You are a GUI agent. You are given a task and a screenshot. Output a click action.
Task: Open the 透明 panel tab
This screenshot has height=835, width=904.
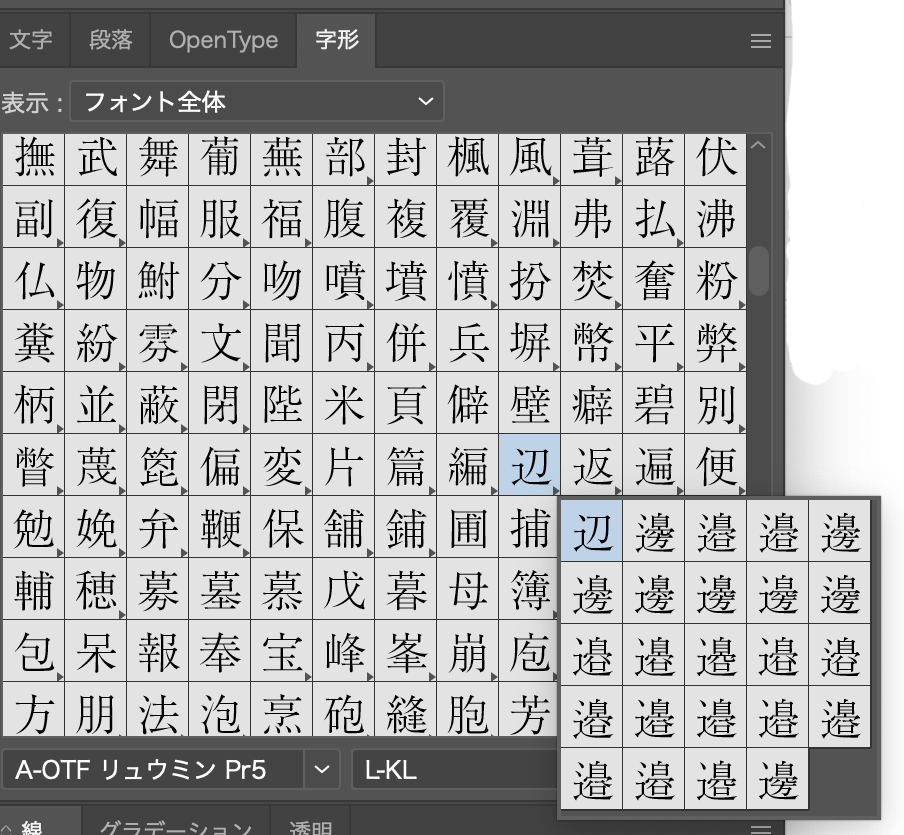(310, 825)
